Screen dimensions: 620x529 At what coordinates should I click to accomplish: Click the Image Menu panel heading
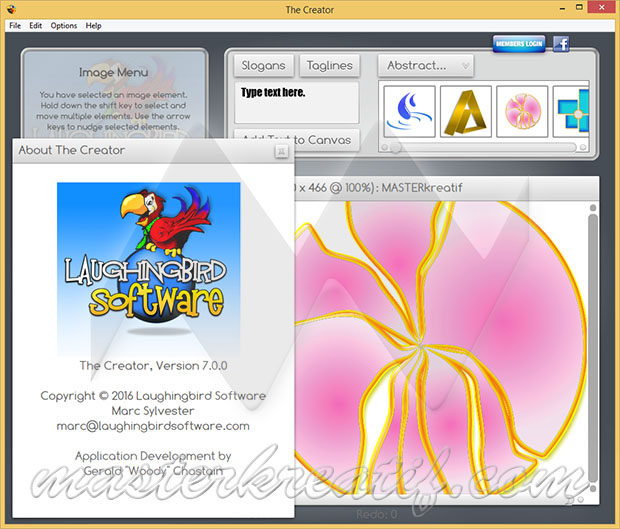tap(113, 72)
